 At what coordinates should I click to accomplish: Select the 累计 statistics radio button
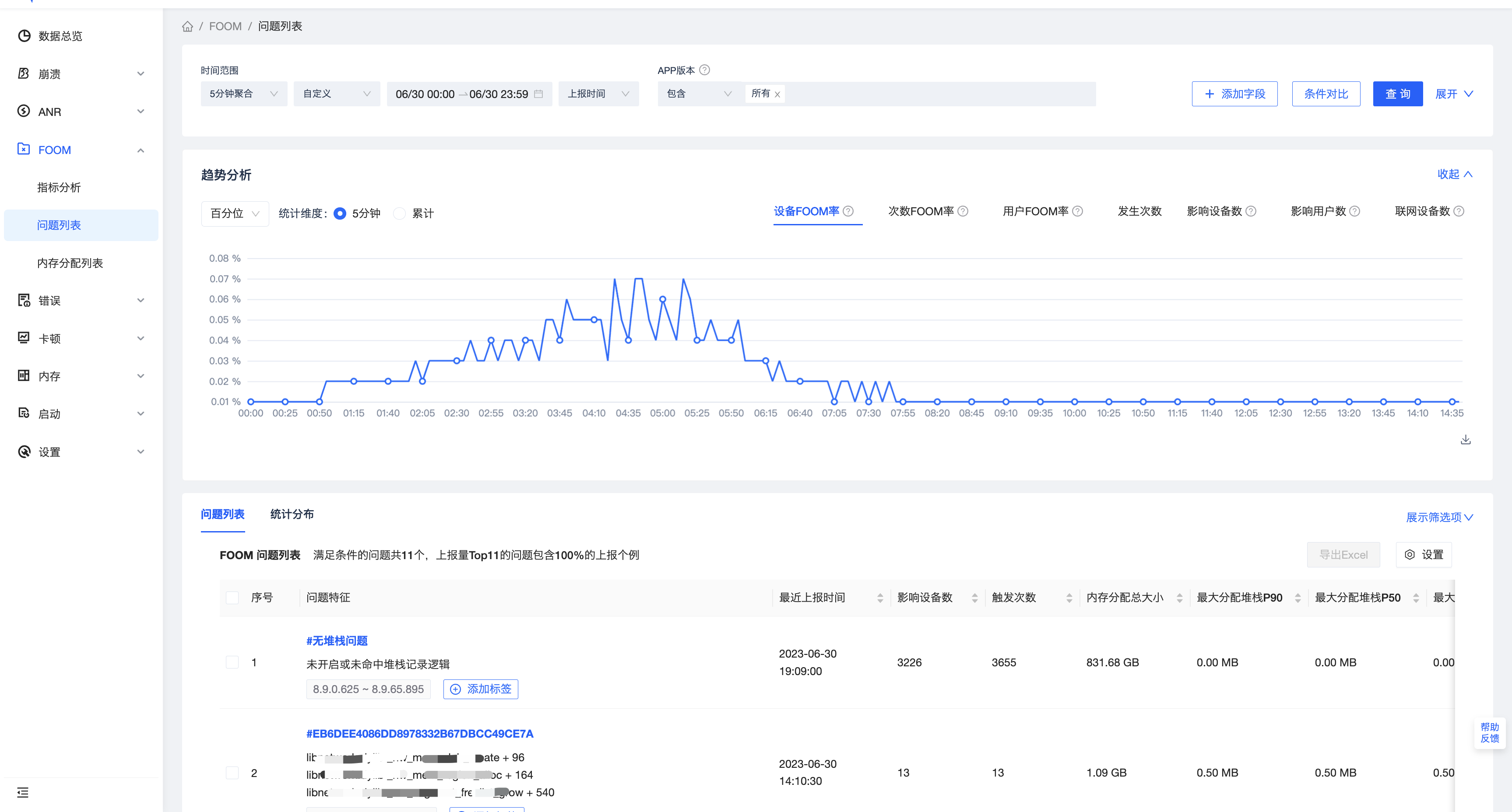click(399, 213)
